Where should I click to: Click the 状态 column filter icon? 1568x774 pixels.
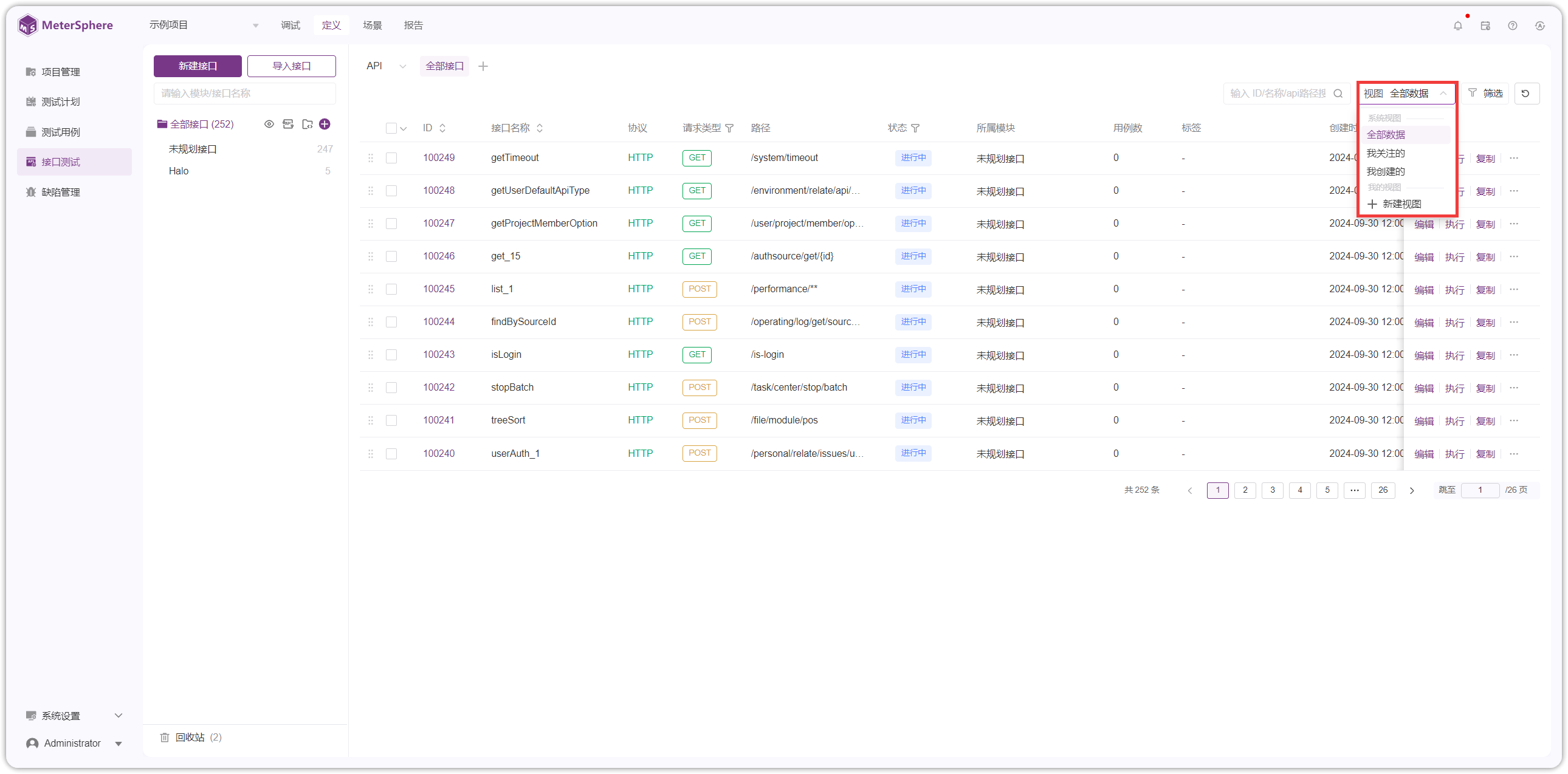point(915,128)
